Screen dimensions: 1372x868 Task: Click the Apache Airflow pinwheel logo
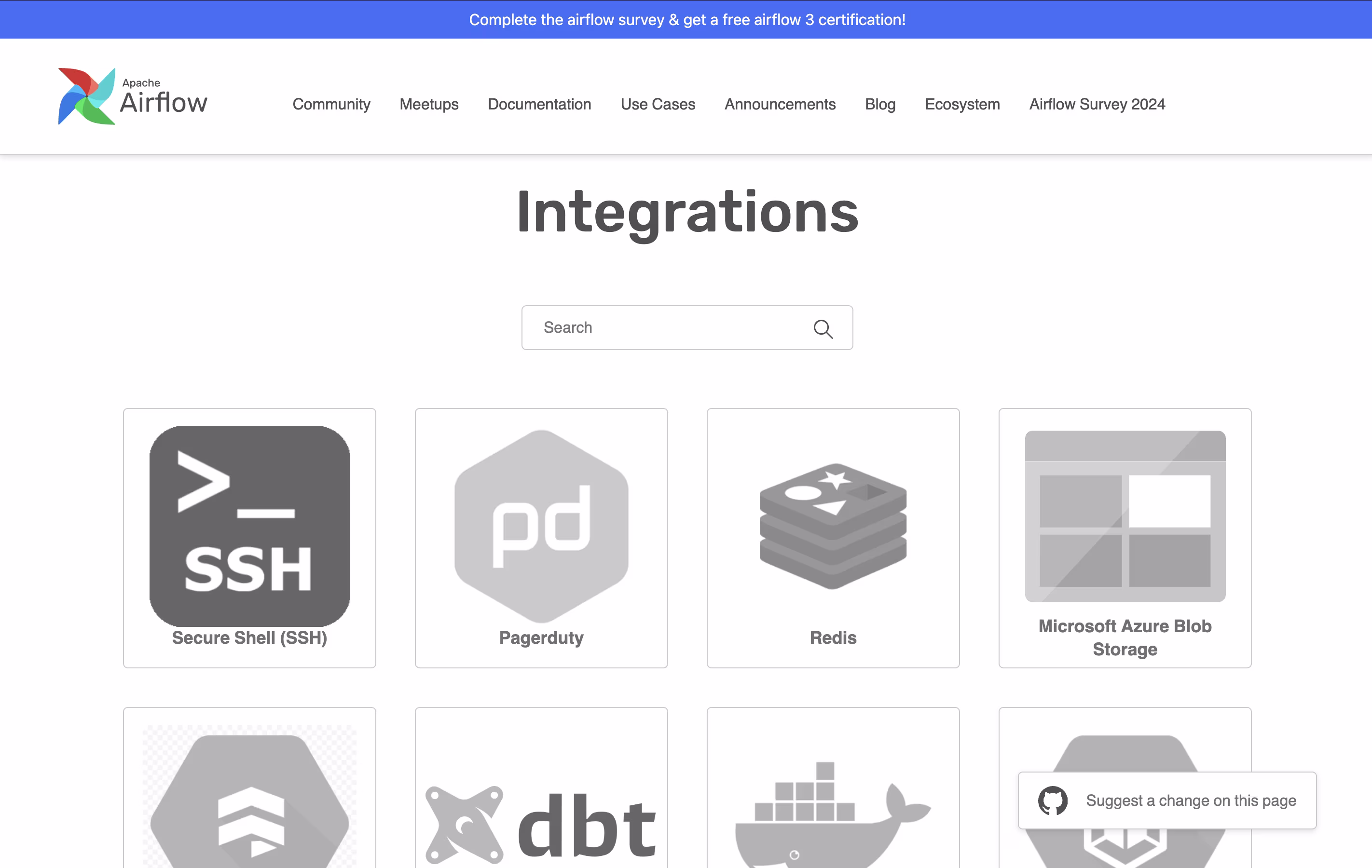click(x=87, y=96)
